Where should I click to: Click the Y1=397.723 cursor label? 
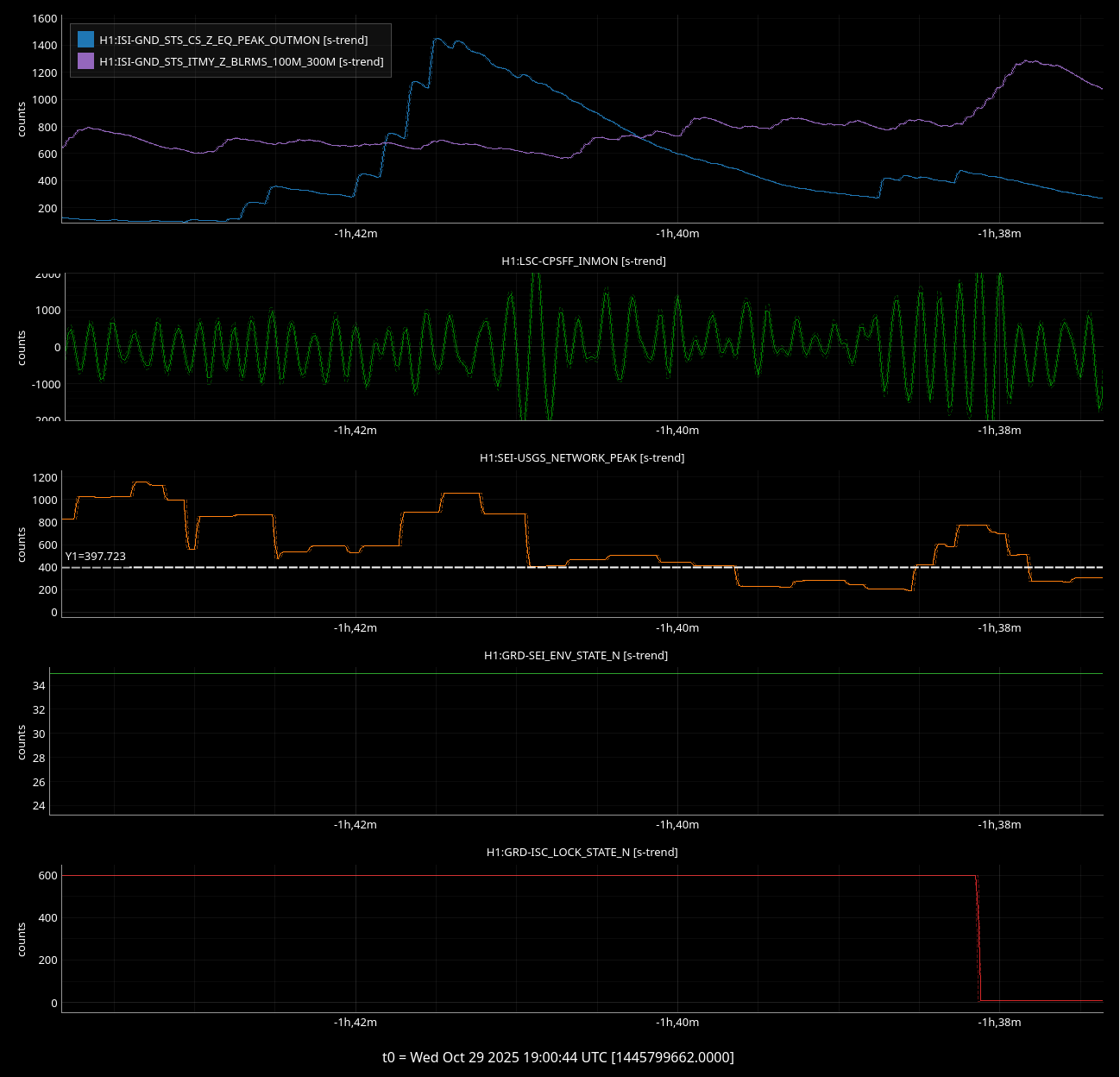tap(96, 557)
